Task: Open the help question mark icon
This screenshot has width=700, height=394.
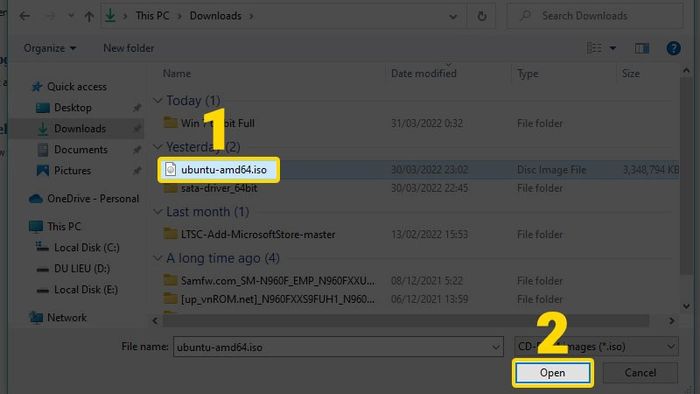Action: pyautogui.click(x=673, y=48)
